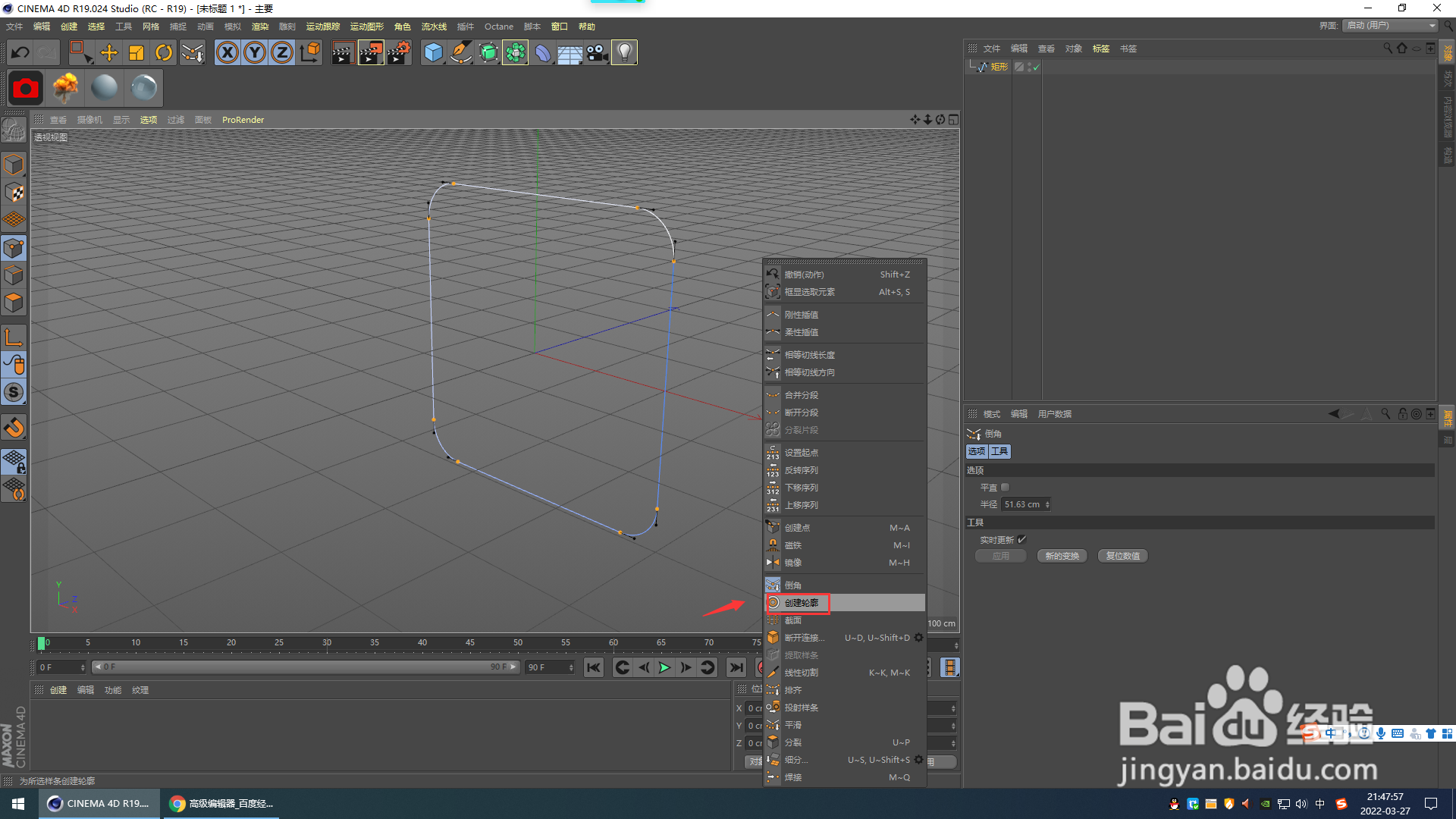Image resolution: width=1456 pixels, height=819 pixels.
Task: Click the 新的变换 button
Action: click(x=1062, y=556)
